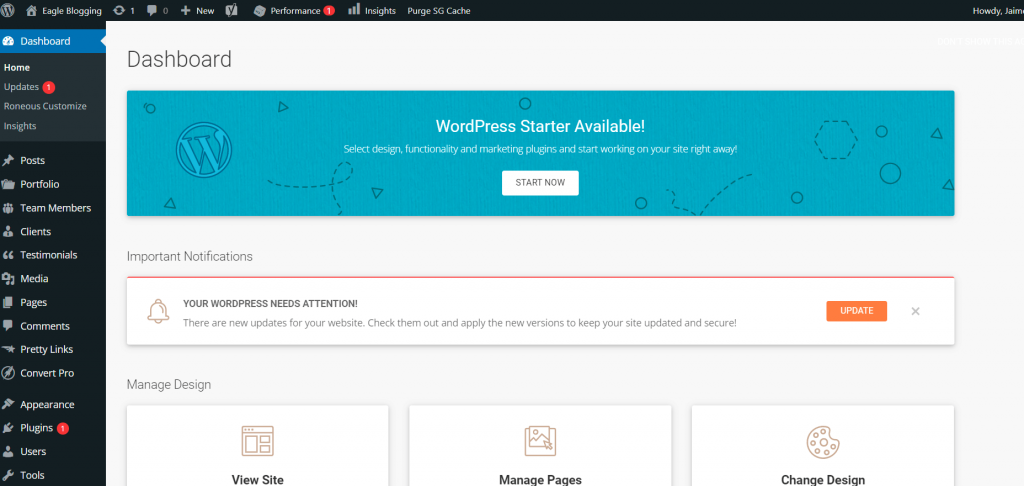Click the Posts pushpin icon
The width and height of the screenshot is (1024, 486).
[x=8, y=161]
